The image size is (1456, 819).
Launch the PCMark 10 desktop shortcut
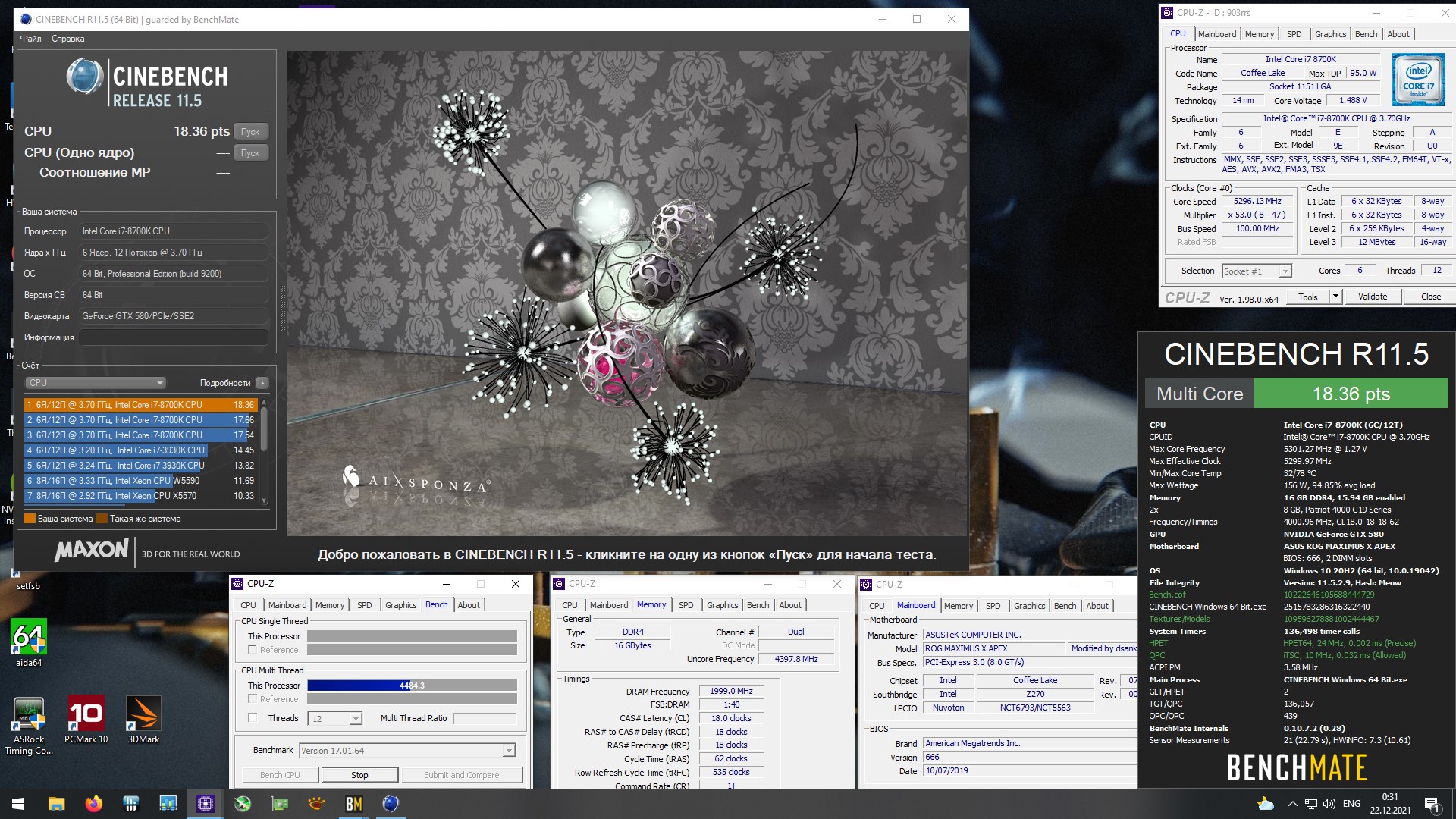tap(86, 719)
